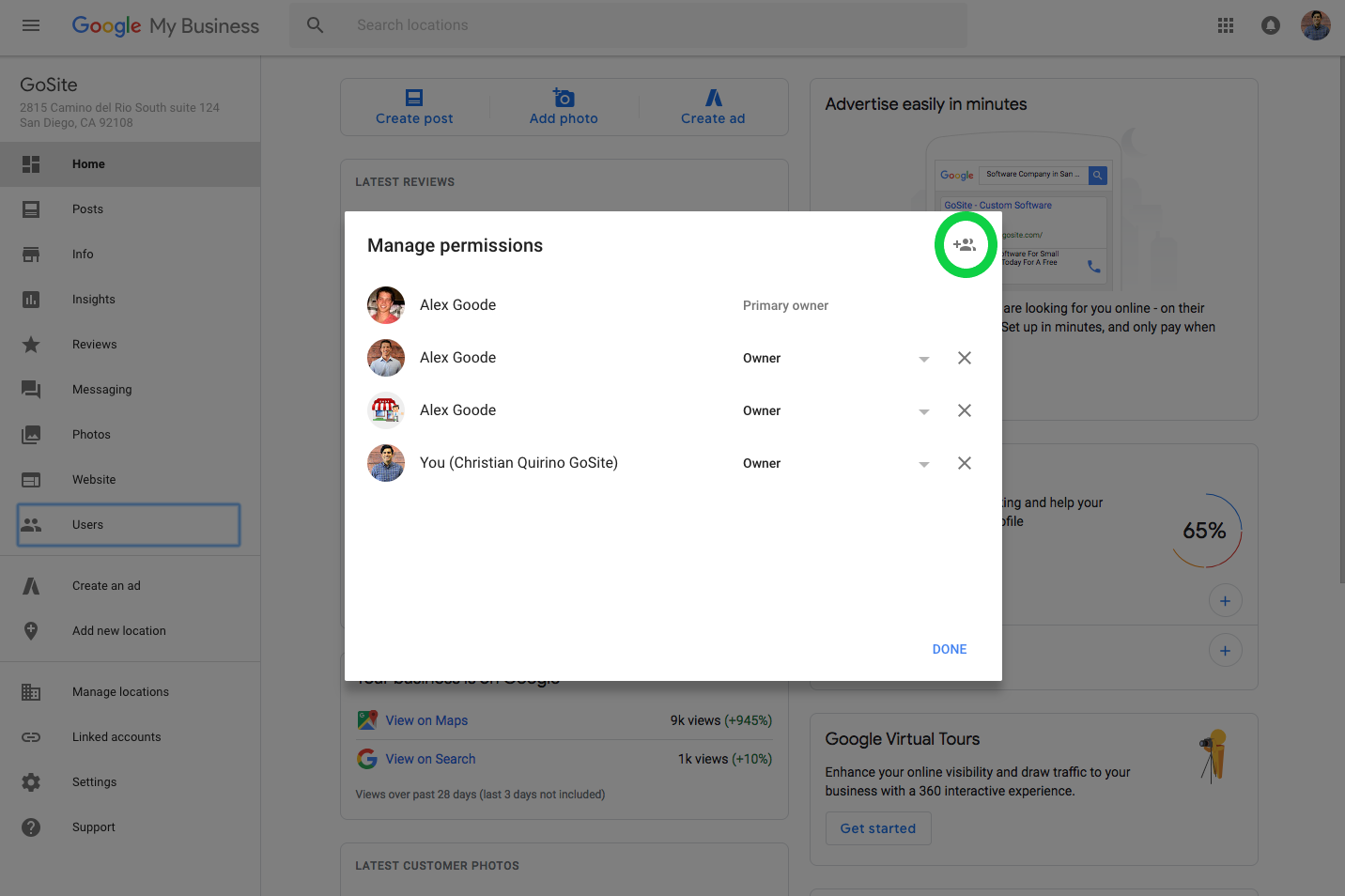1345x896 pixels.
Task: Open the Reviews menu item
Action: point(130,345)
